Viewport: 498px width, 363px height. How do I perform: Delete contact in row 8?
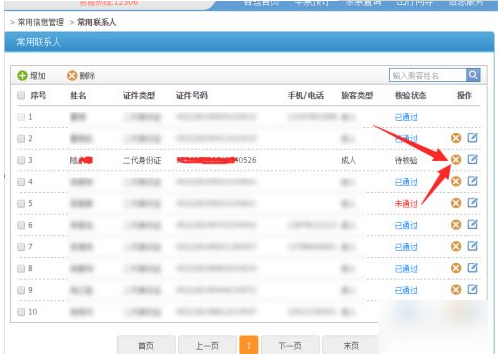(x=456, y=268)
